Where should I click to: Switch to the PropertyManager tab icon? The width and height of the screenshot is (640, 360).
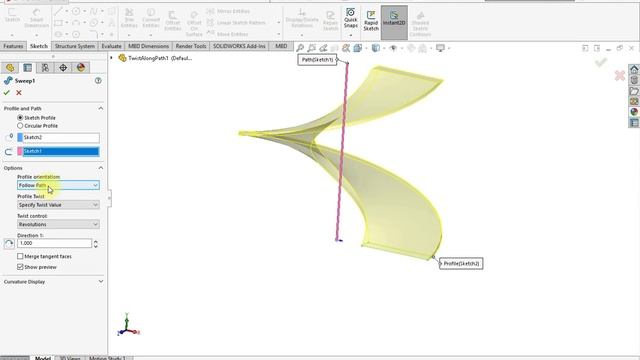point(27,68)
